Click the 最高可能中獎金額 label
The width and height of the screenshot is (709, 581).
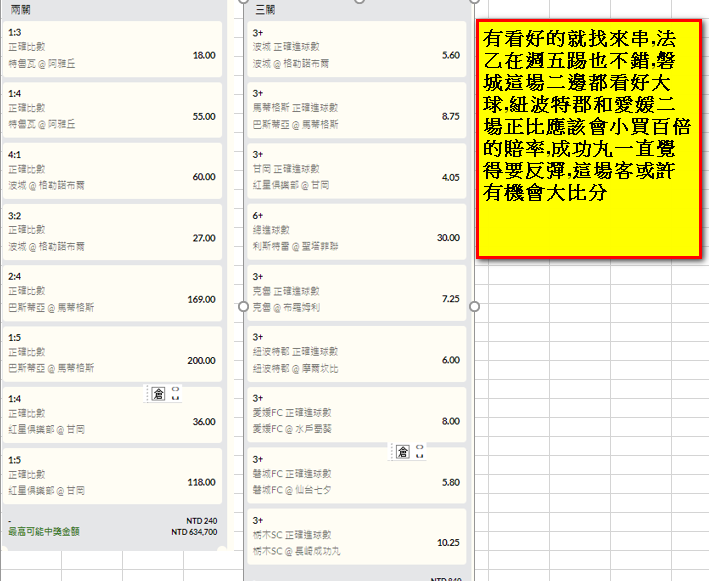coord(44,532)
